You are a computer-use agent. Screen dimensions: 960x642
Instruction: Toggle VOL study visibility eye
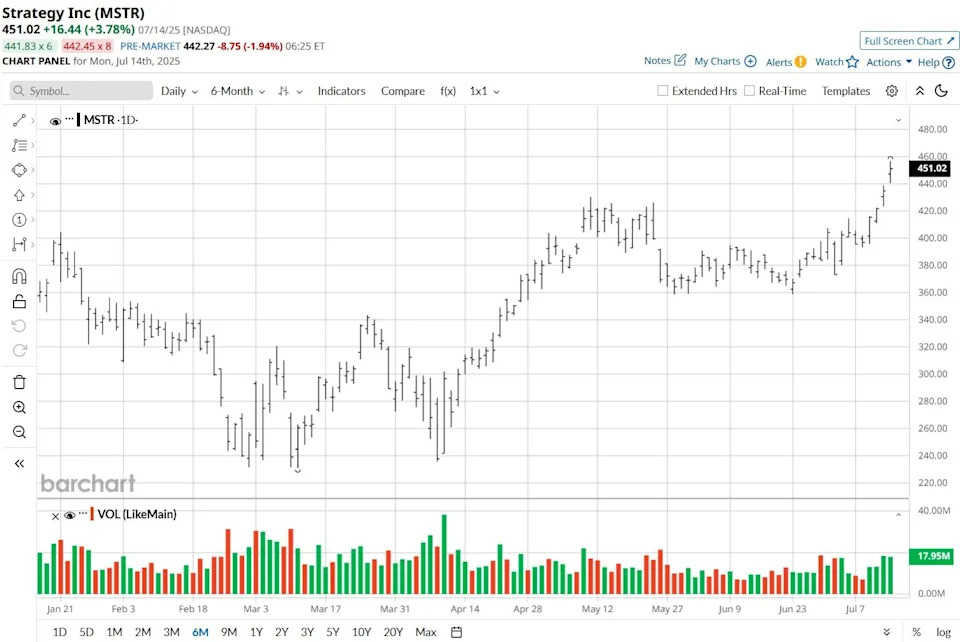click(x=69, y=516)
